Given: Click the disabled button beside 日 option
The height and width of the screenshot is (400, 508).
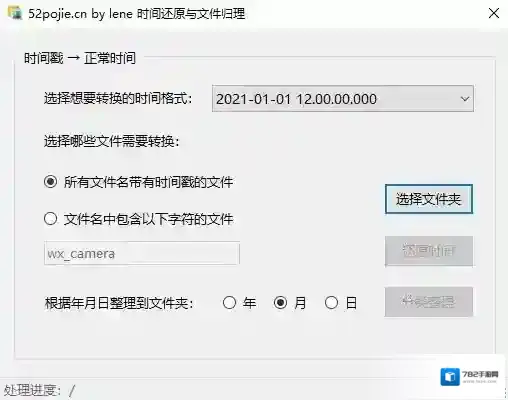Looking at the screenshot, I should pyautogui.click(x=429, y=302).
